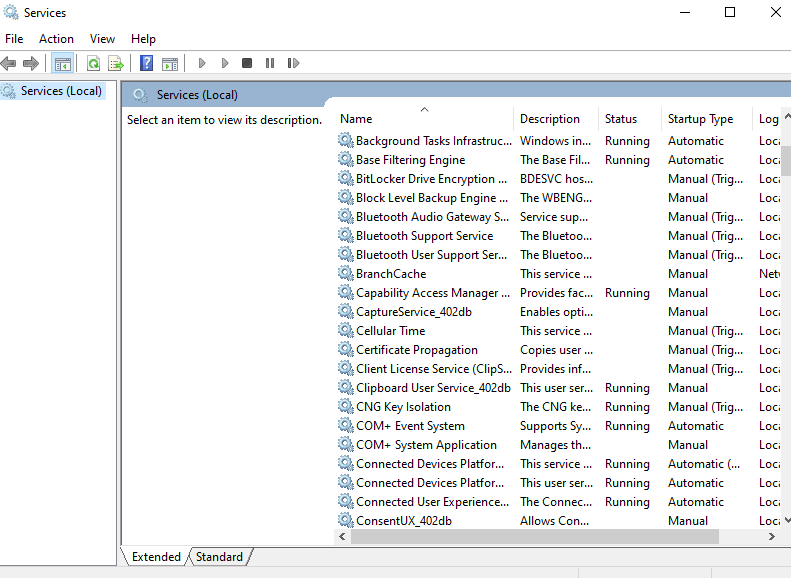The height and width of the screenshot is (578, 791).
Task: Open the Help toolbar icon
Action: coord(146,63)
